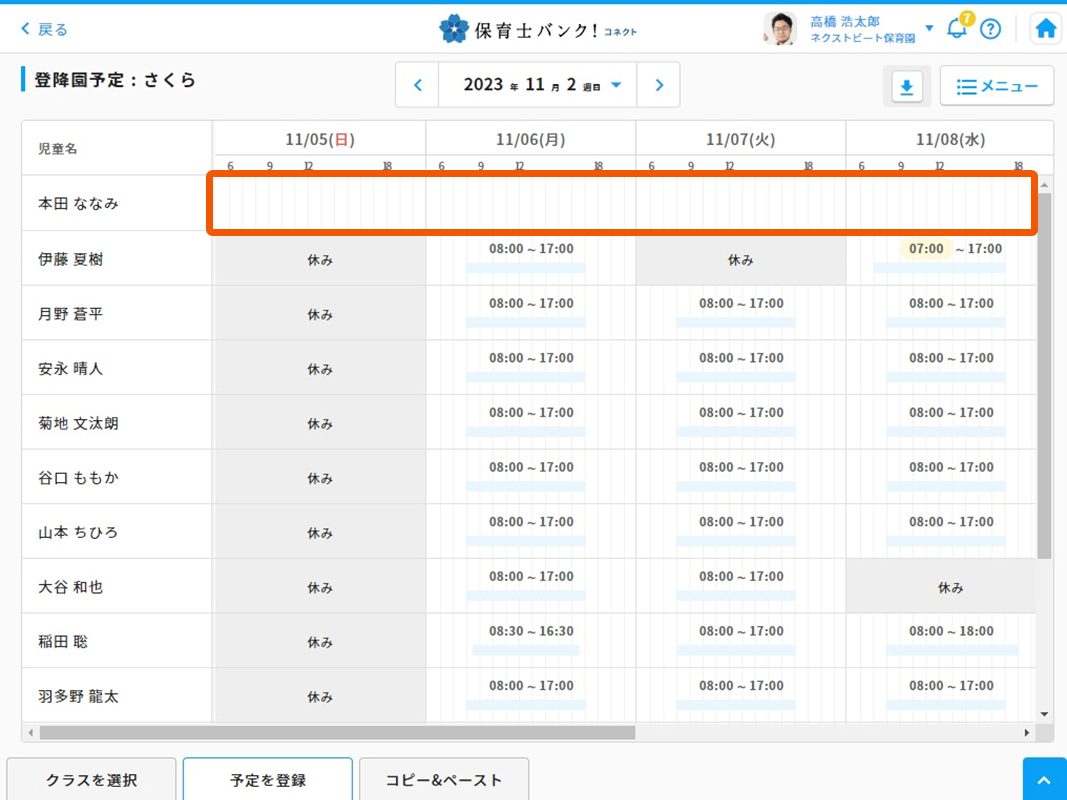Image resolution: width=1067 pixels, height=800 pixels.
Task: Open the help question mark icon
Action: pyautogui.click(x=990, y=29)
